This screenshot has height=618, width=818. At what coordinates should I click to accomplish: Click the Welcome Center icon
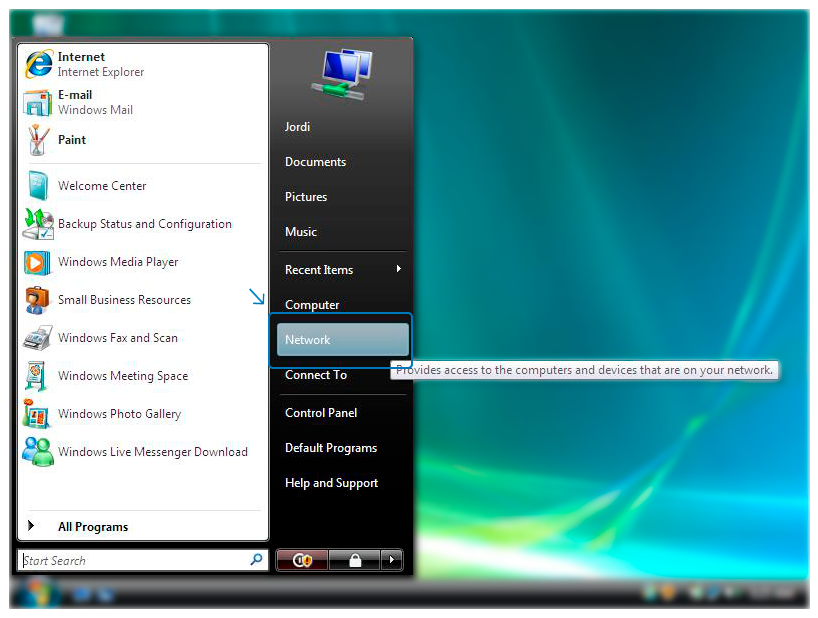pyautogui.click(x=39, y=186)
